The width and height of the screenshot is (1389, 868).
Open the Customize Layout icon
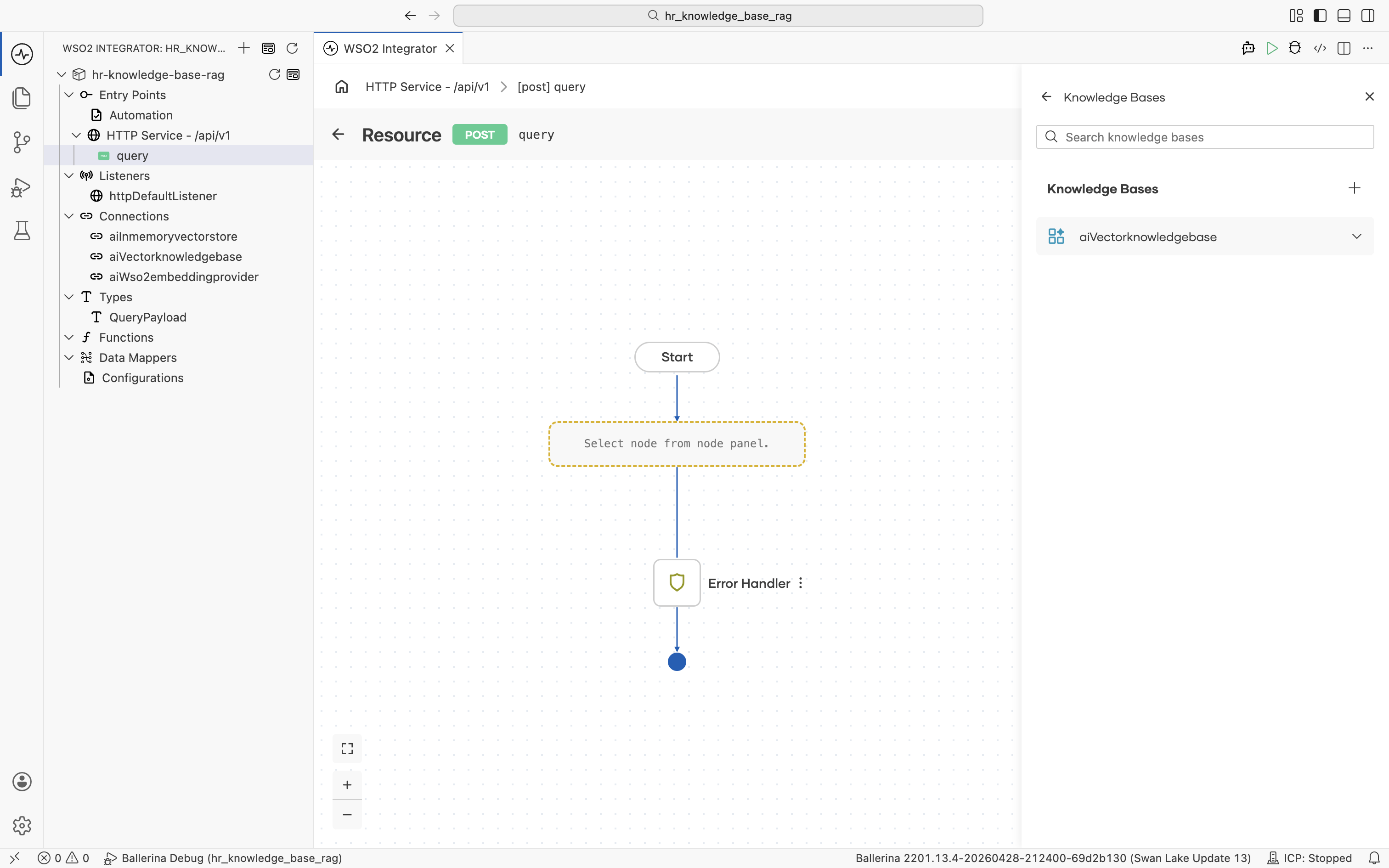1296,16
